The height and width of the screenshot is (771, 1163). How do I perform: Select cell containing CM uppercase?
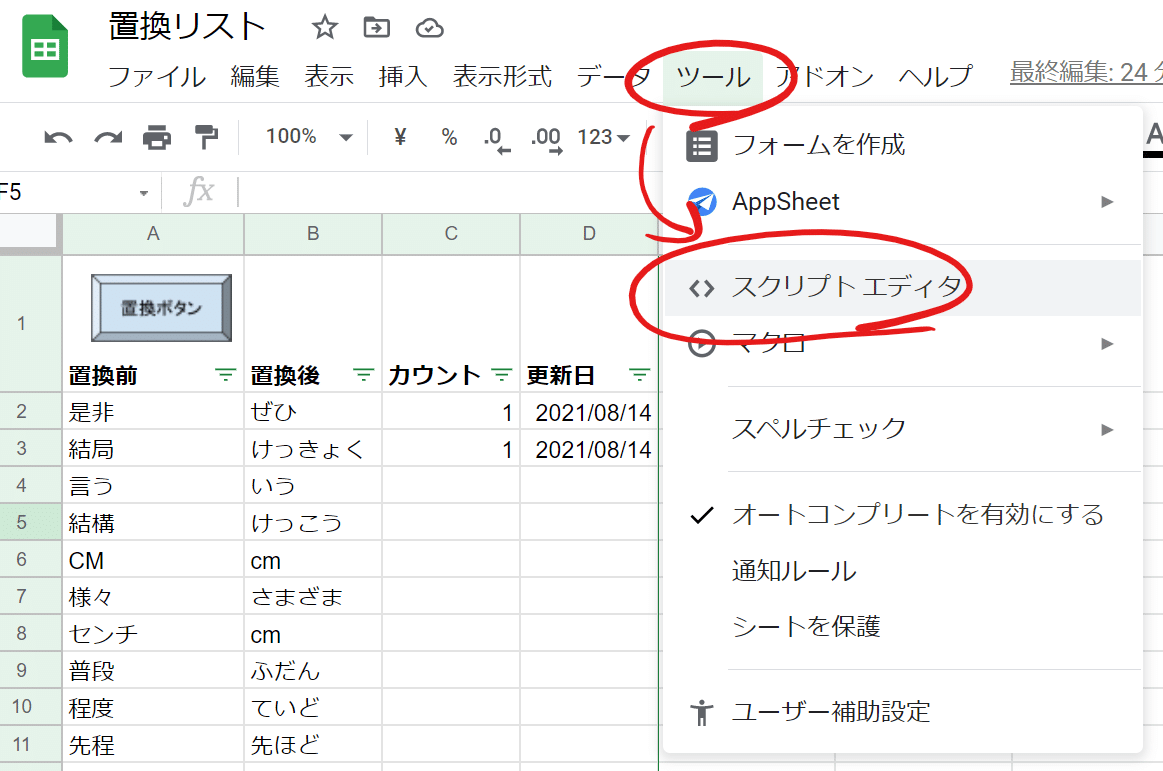click(x=153, y=560)
